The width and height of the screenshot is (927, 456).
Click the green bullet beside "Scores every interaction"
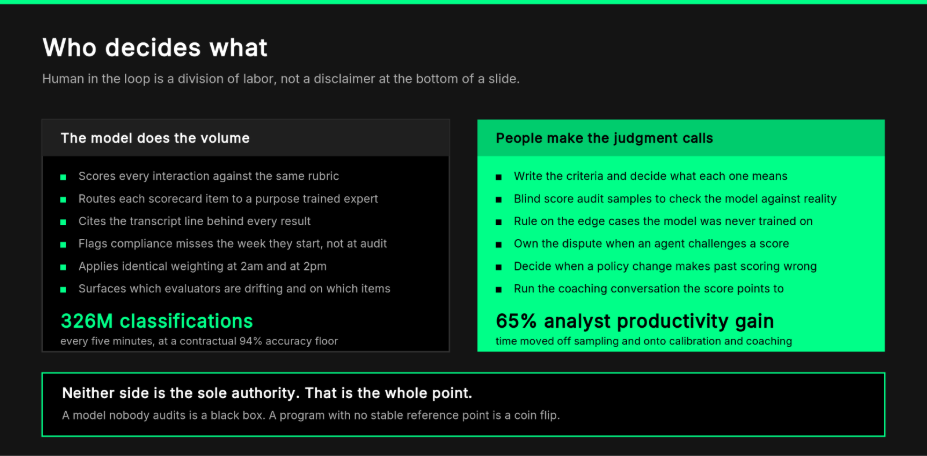coord(63,177)
